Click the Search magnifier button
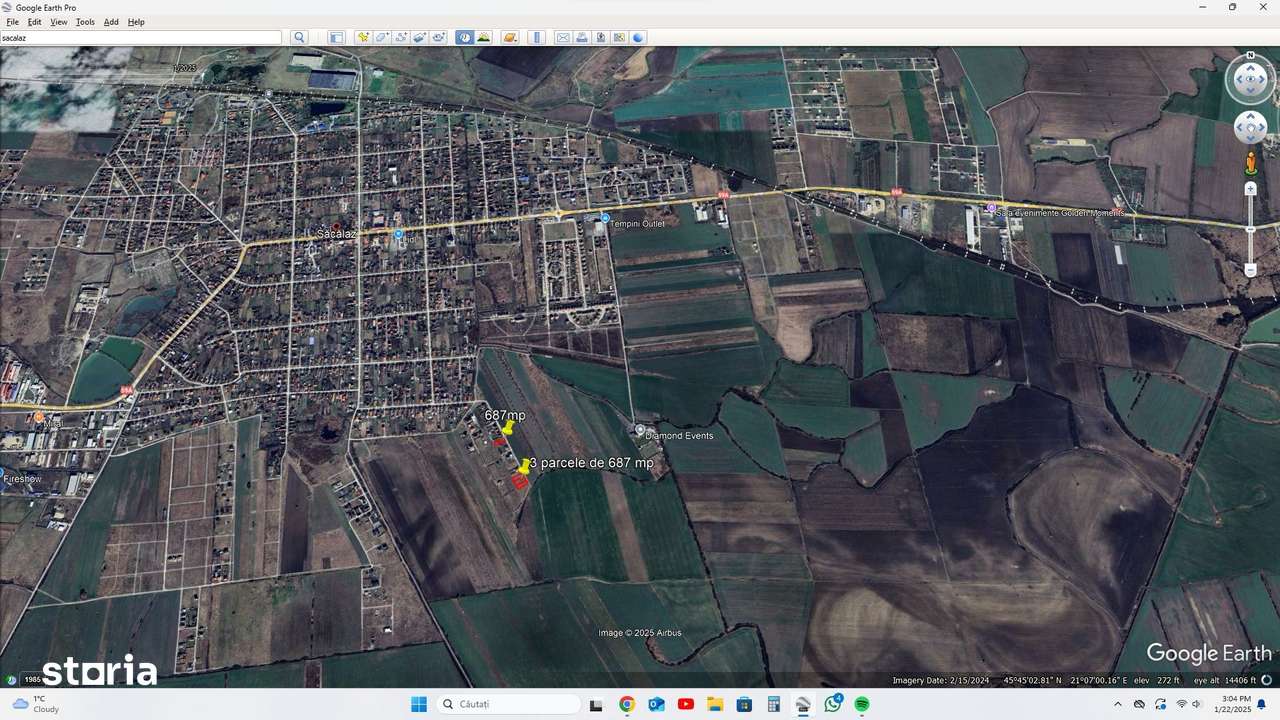 point(299,38)
